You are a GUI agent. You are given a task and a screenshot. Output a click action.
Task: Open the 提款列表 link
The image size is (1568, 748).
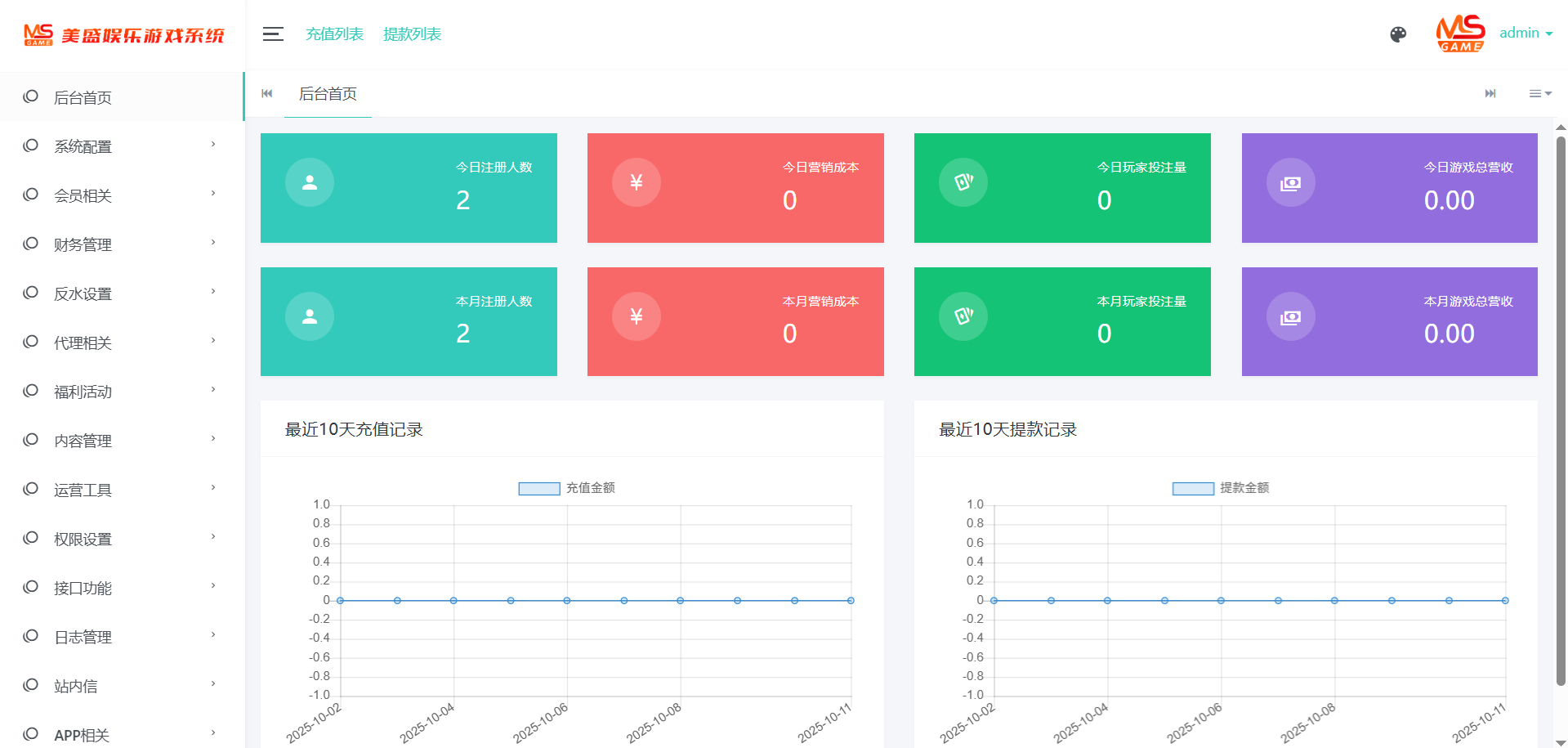click(x=412, y=34)
